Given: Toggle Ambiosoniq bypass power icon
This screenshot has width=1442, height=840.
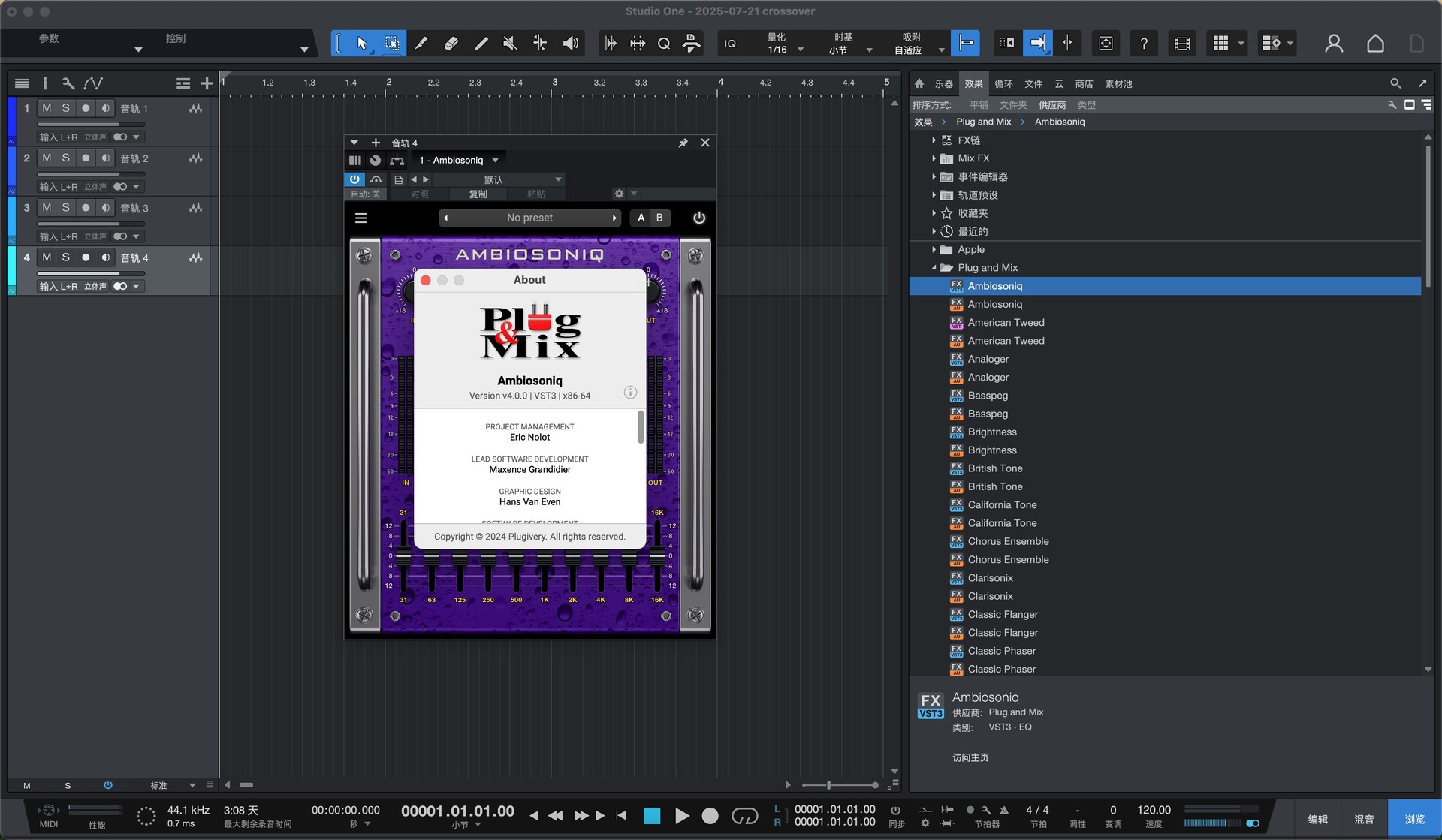Looking at the screenshot, I should [699, 218].
